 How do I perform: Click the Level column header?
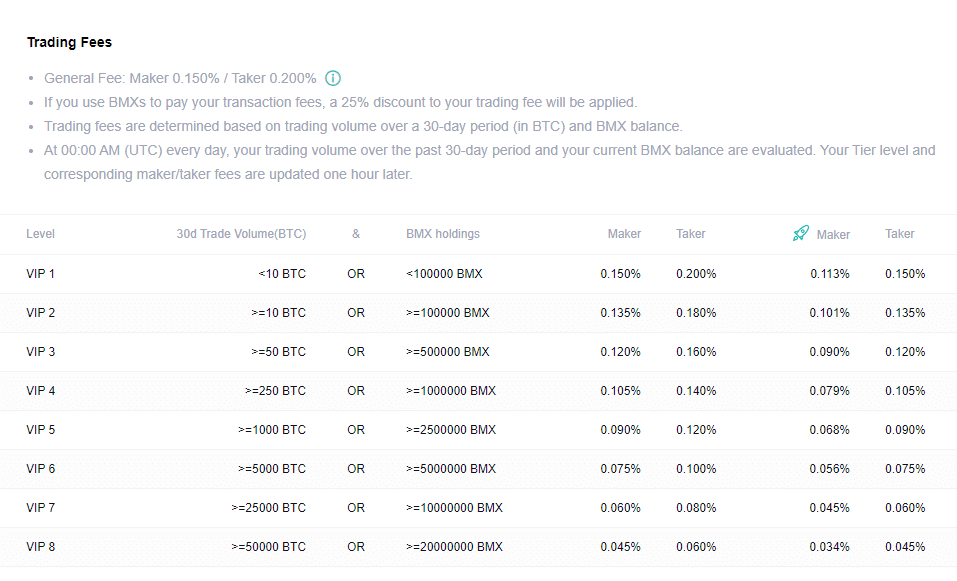(40, 234)
